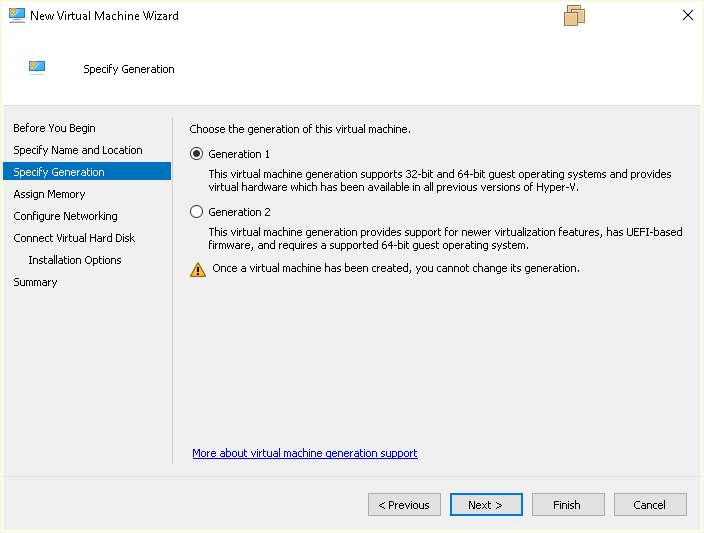Jump to the Summary step
The image size is (704, 533).
pyautogui.click(x=35, y=282)
